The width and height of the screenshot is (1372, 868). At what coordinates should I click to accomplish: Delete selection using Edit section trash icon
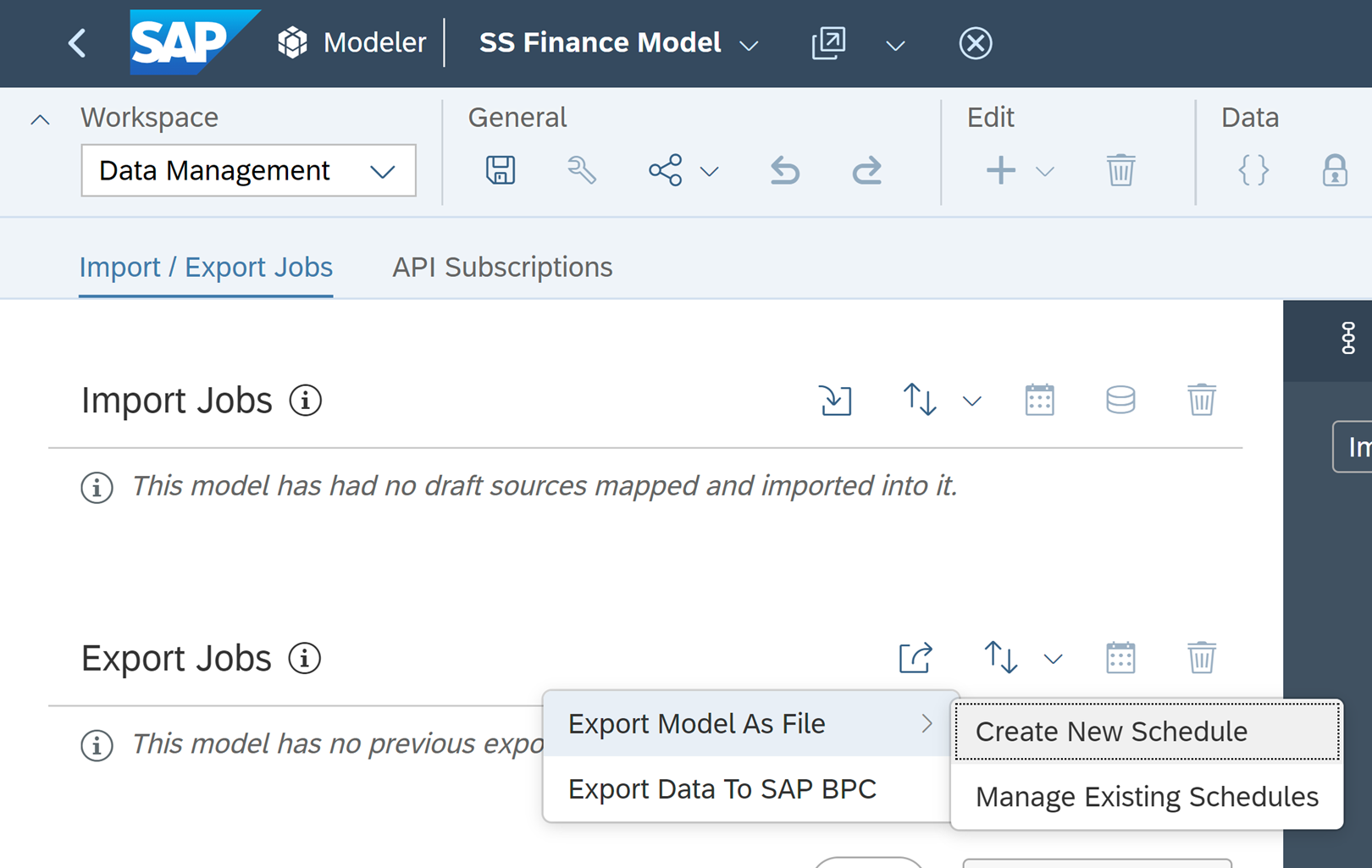[x=1120, y=170]
